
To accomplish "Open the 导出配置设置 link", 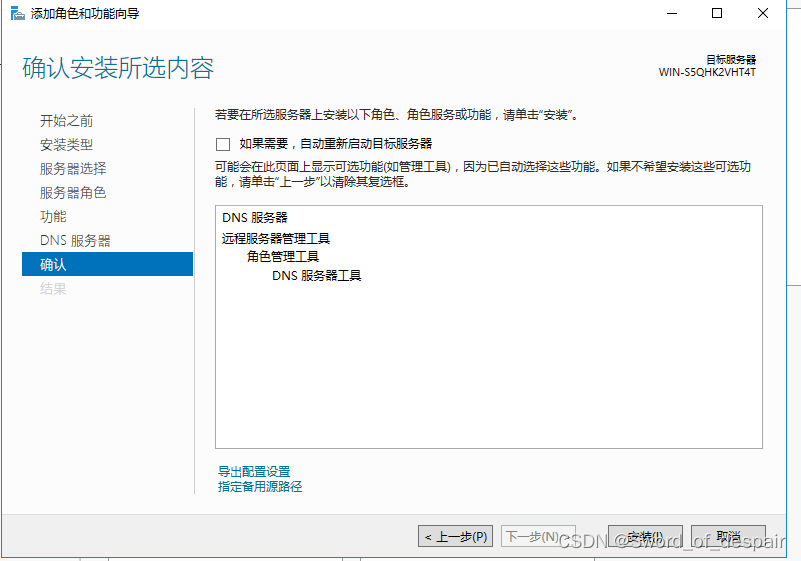I will [254, 471].
